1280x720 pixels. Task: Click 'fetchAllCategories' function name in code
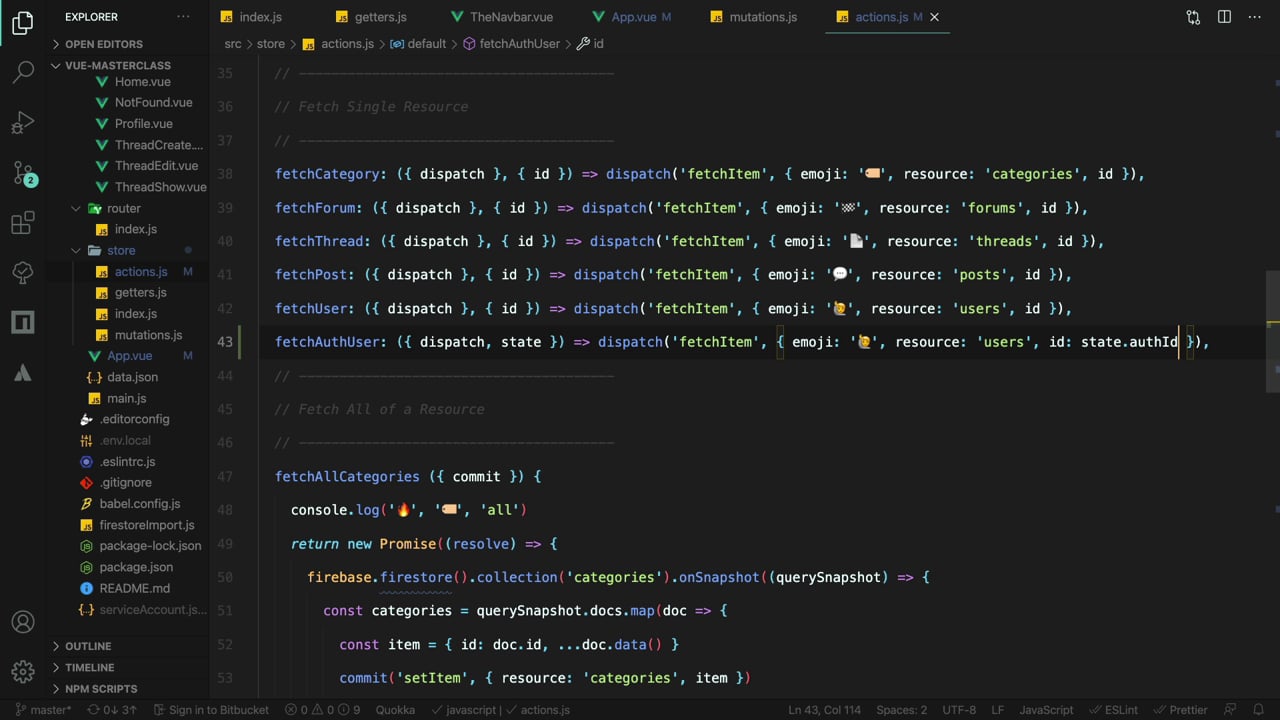coord(348,477)
